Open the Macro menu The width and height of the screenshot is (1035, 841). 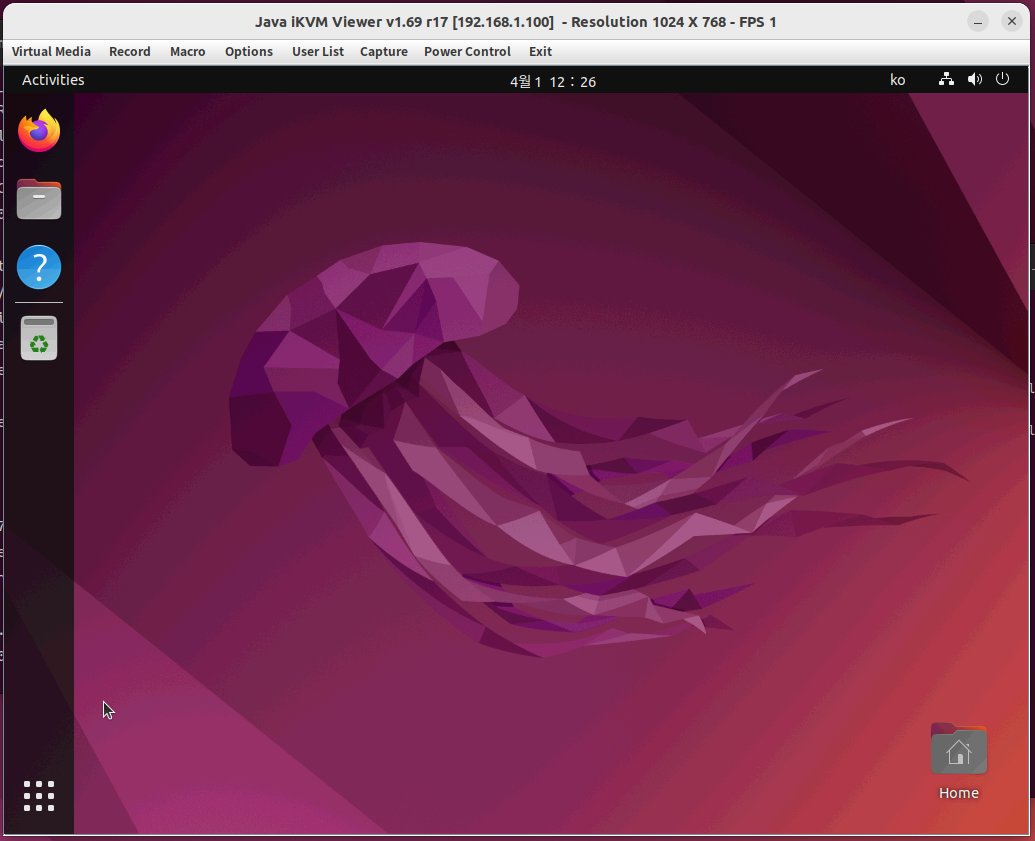(187, 51)
